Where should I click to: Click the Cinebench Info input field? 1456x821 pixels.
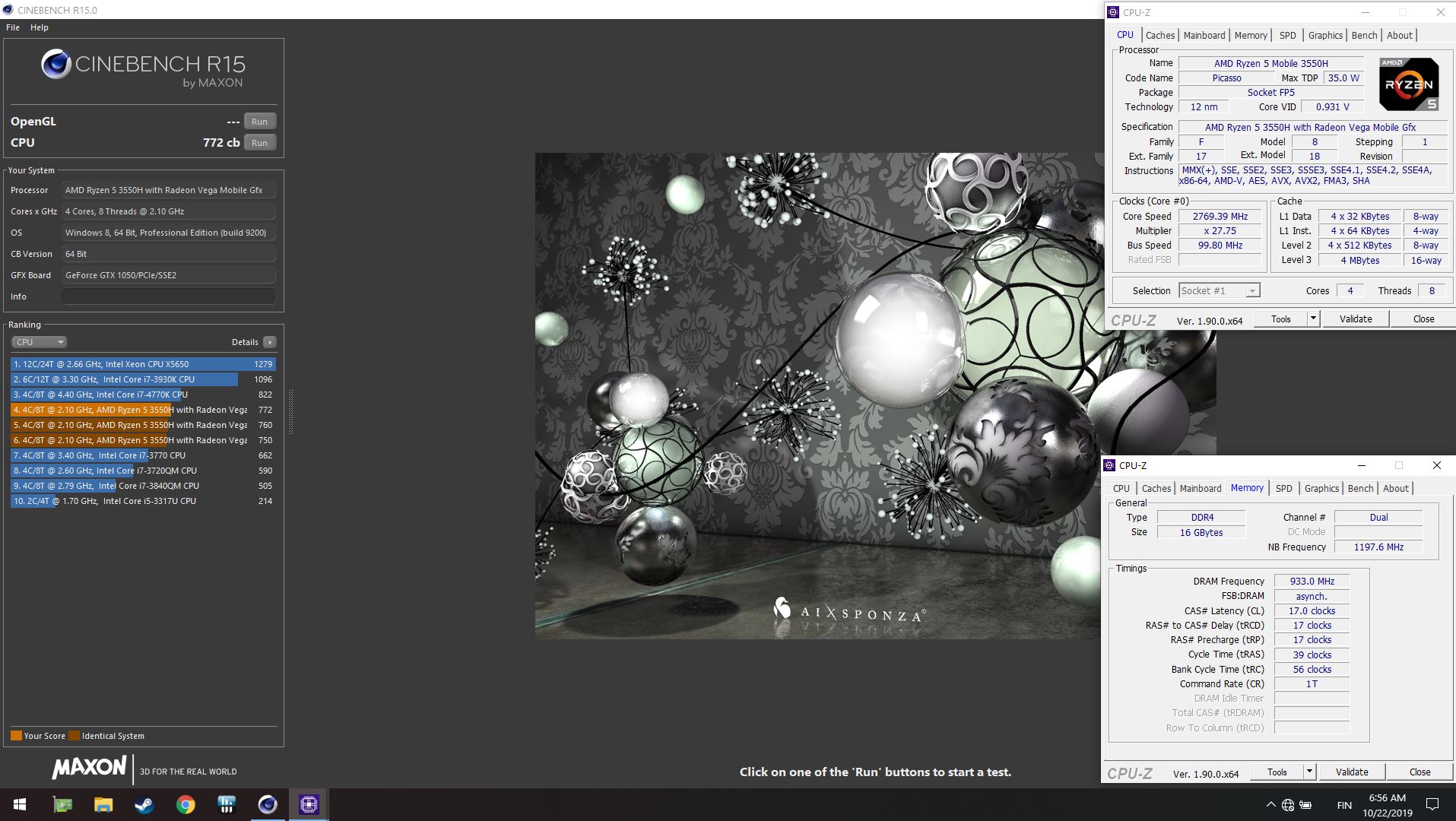pyautogui.click(x=169, y=296)
